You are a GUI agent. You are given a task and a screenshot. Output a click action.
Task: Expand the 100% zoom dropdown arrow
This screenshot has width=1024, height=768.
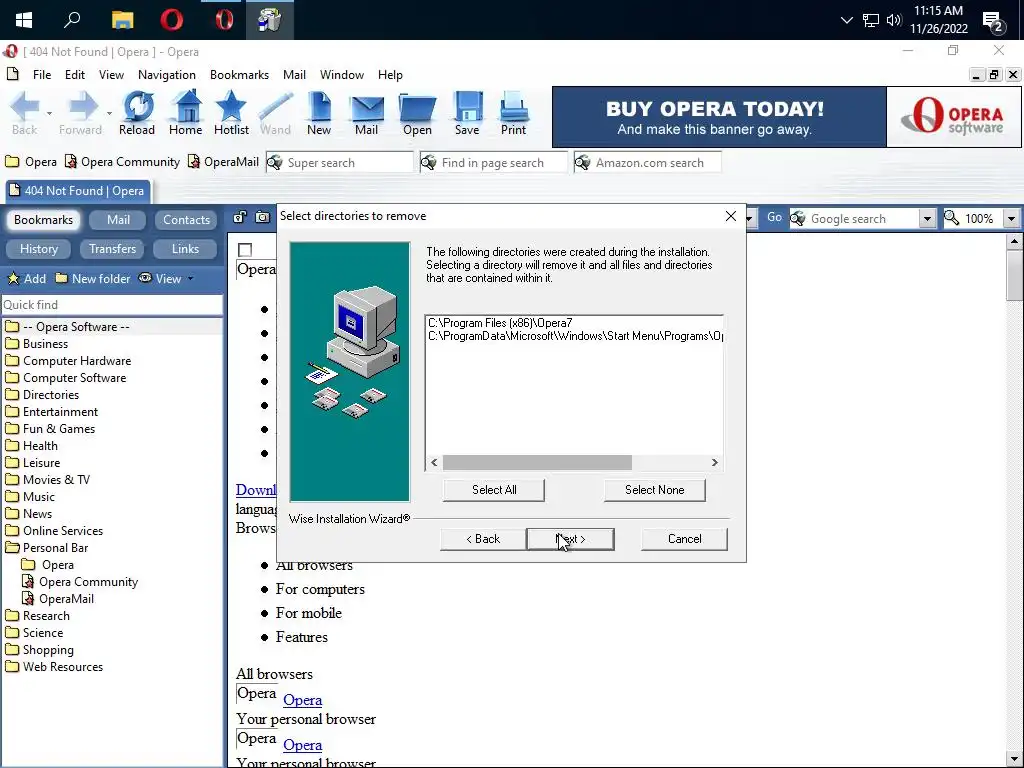pyautogui.click(x=1011, y=219)
